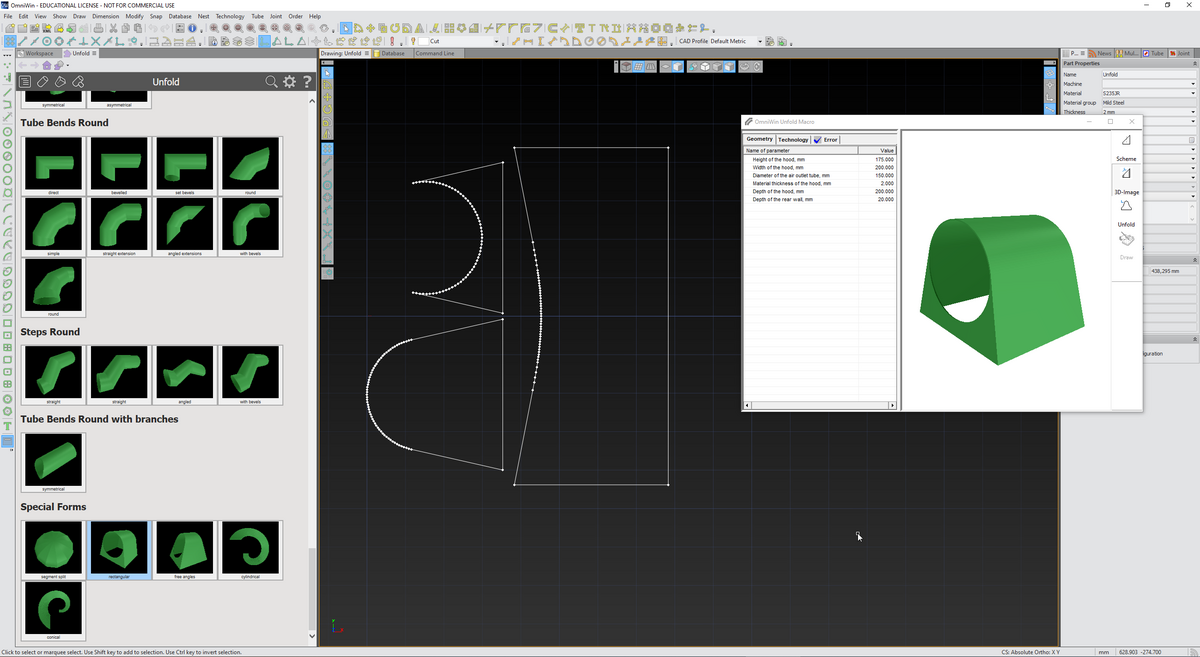Choose the 'segment split' special form
1200x657 pixels.
[x=53, y=550]
